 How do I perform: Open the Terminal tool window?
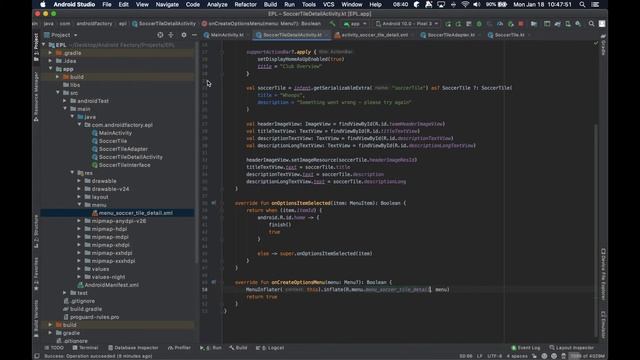(x=85, y=348)
